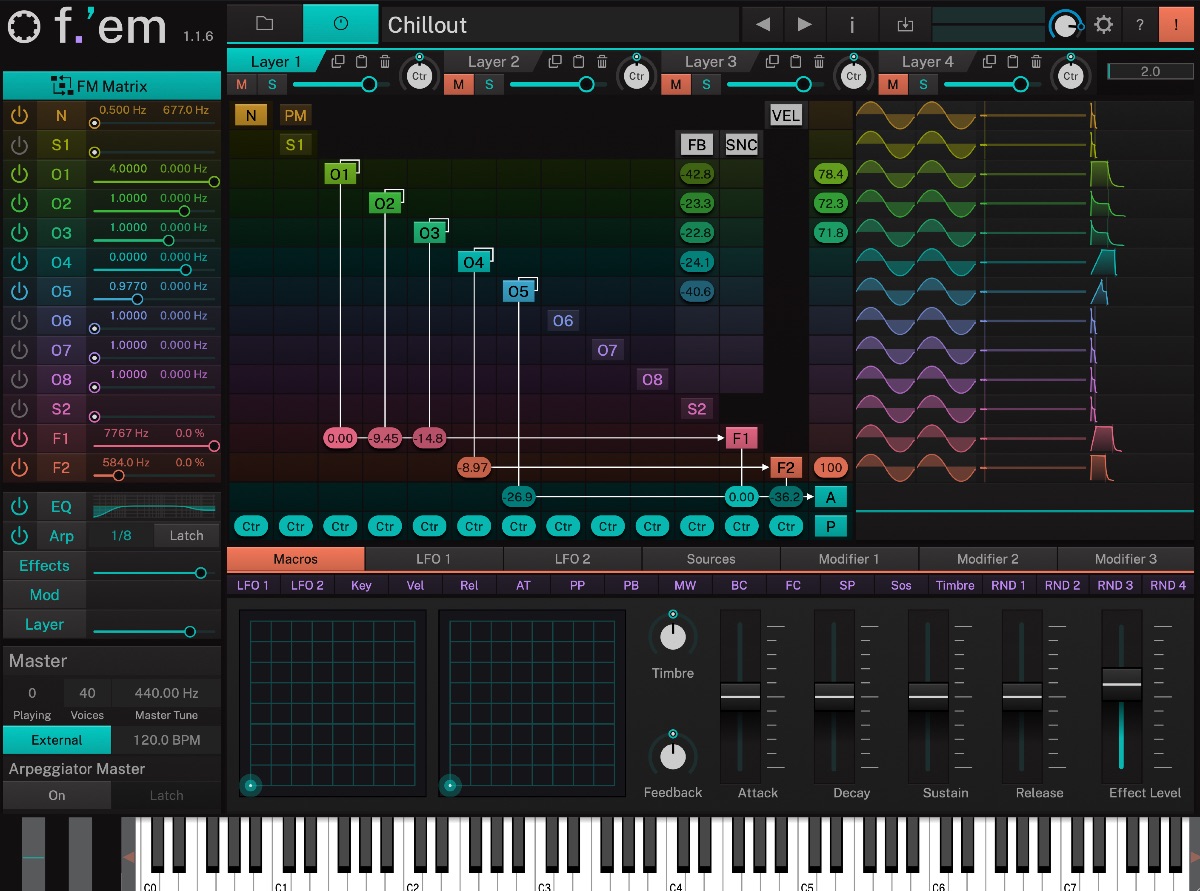
Task: Click the Effect Level fader handle
Action: click(1121, 685)
